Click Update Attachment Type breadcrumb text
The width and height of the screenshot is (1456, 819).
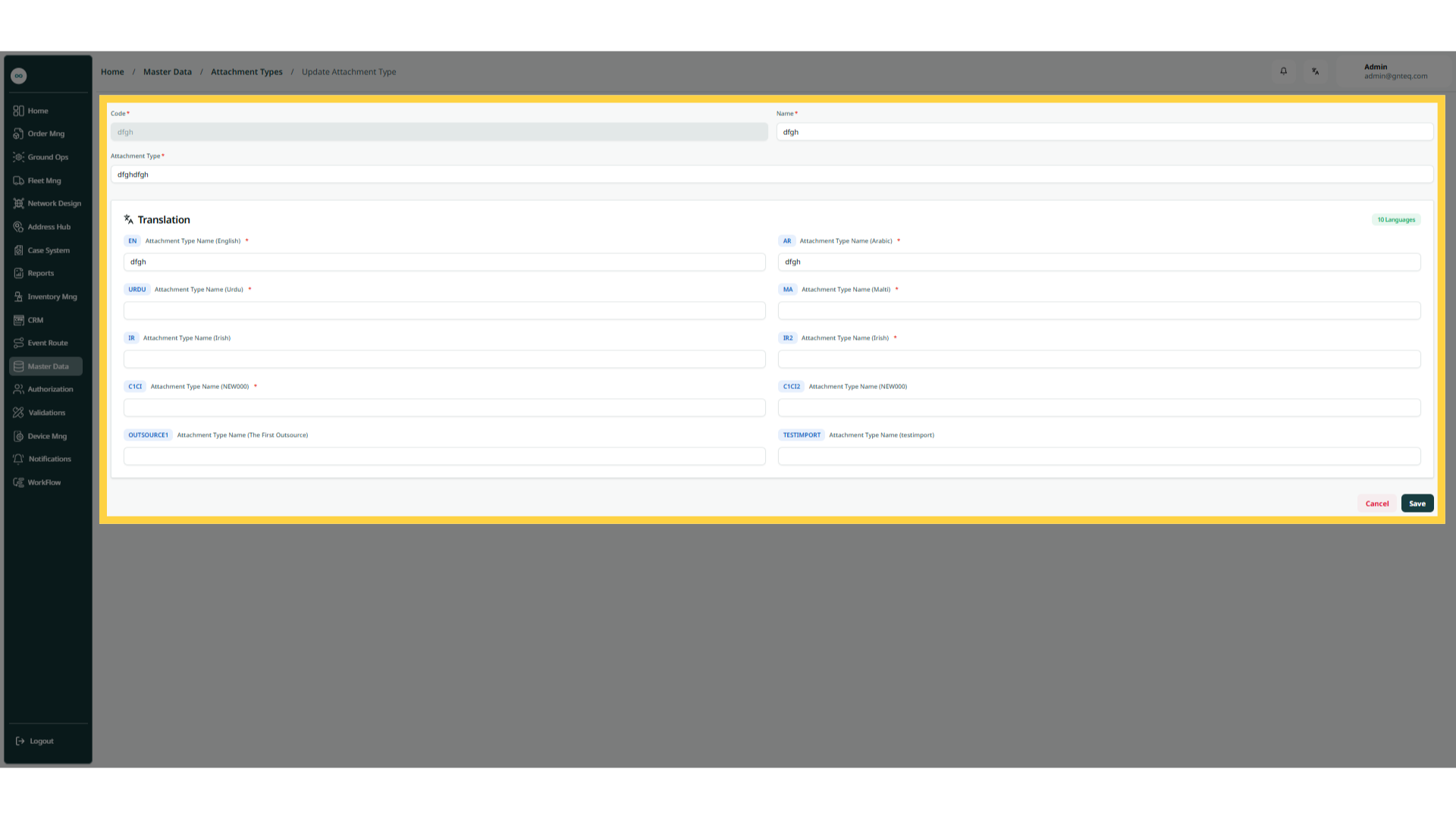[x=349, y=72]
